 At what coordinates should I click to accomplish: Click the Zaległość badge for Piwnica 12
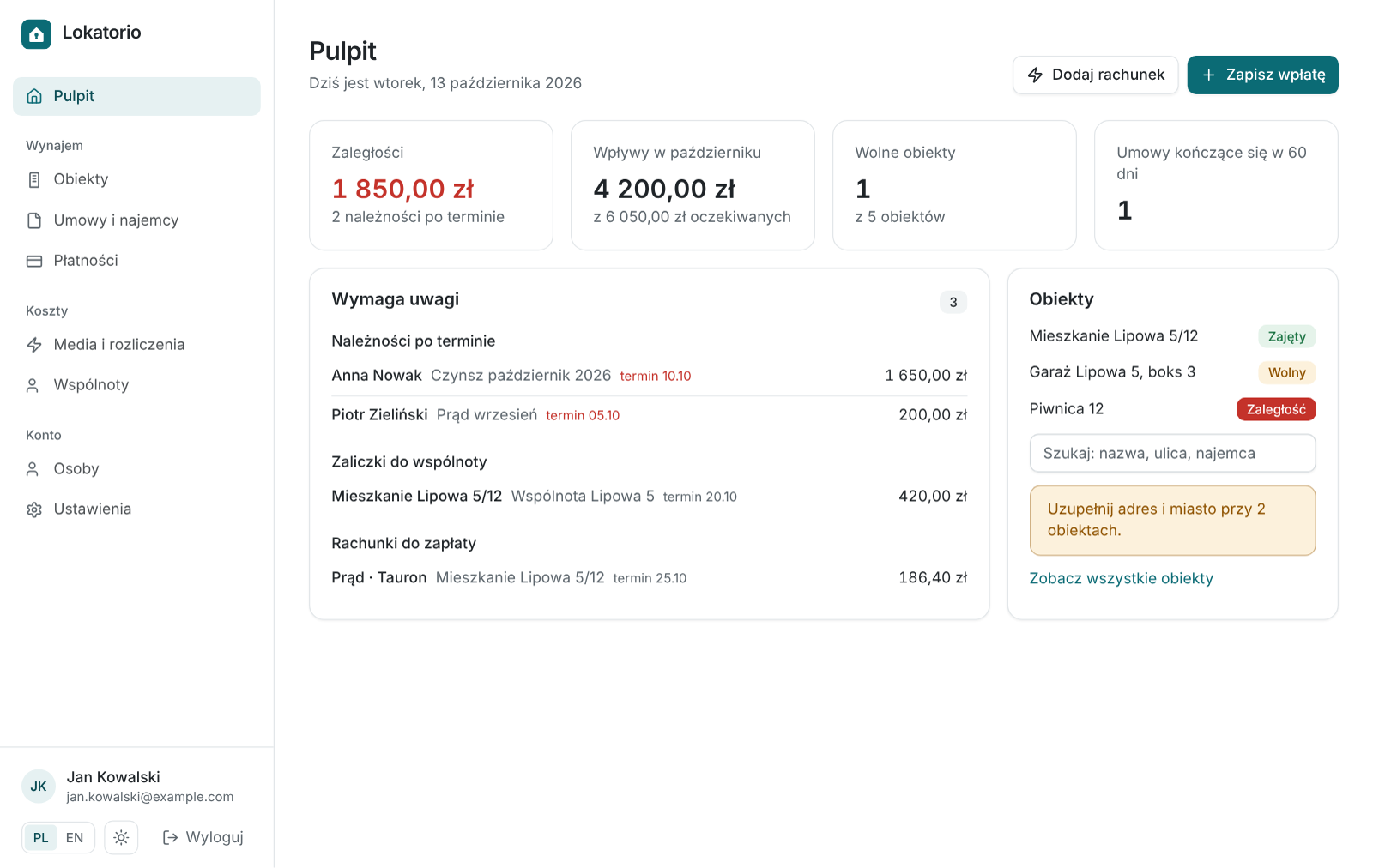click(1276, 409)
